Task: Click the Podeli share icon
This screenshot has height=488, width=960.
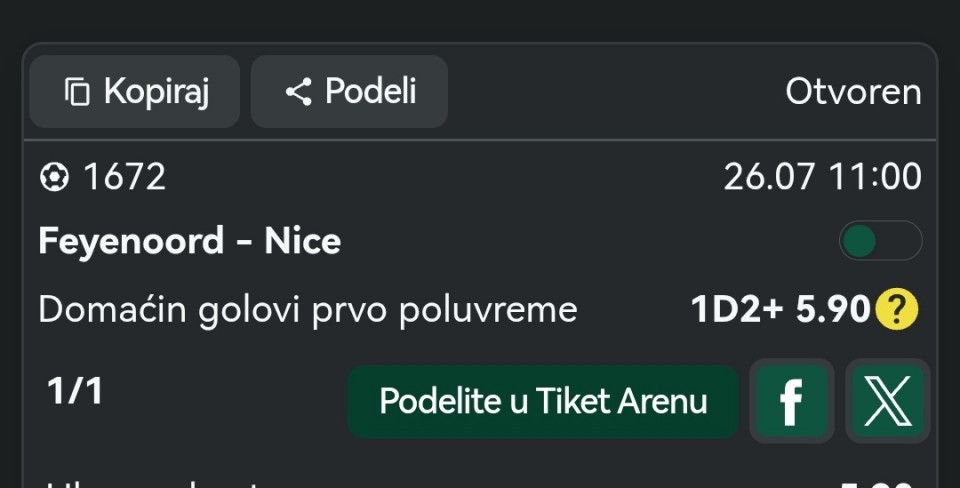Action: tap(299, 92)
